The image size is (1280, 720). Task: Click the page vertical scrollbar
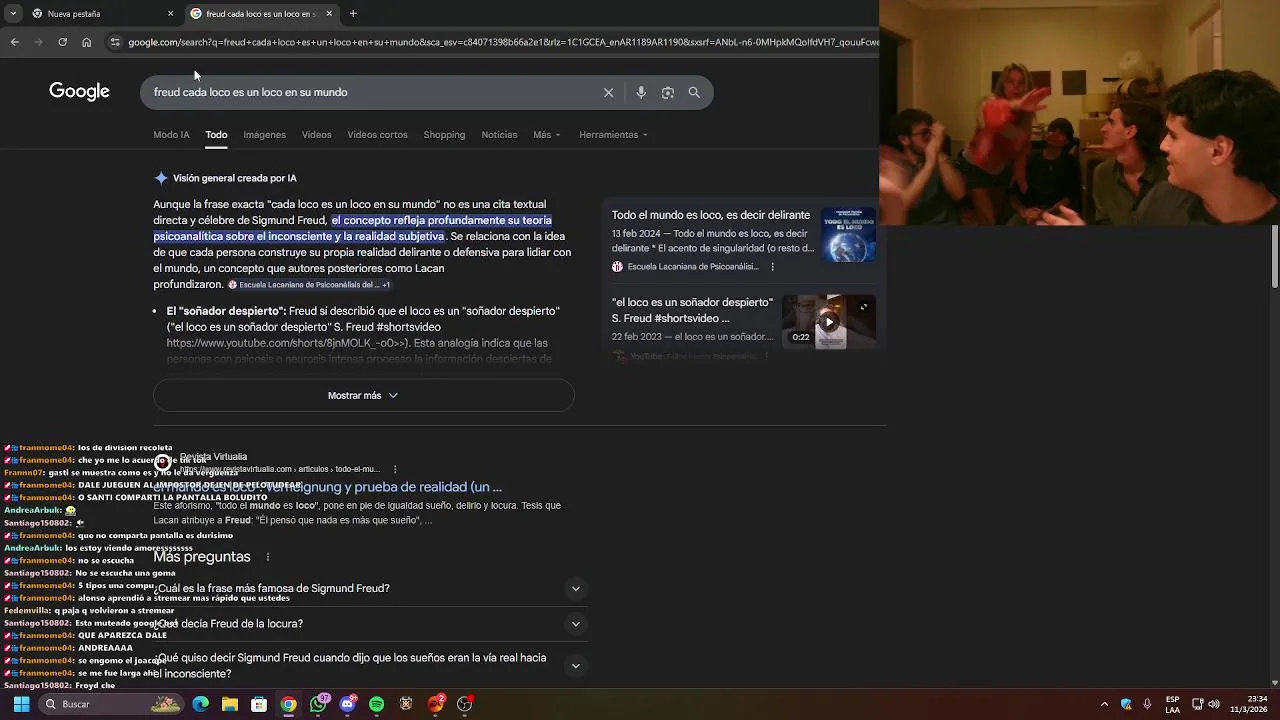[x=1275, y=256]
